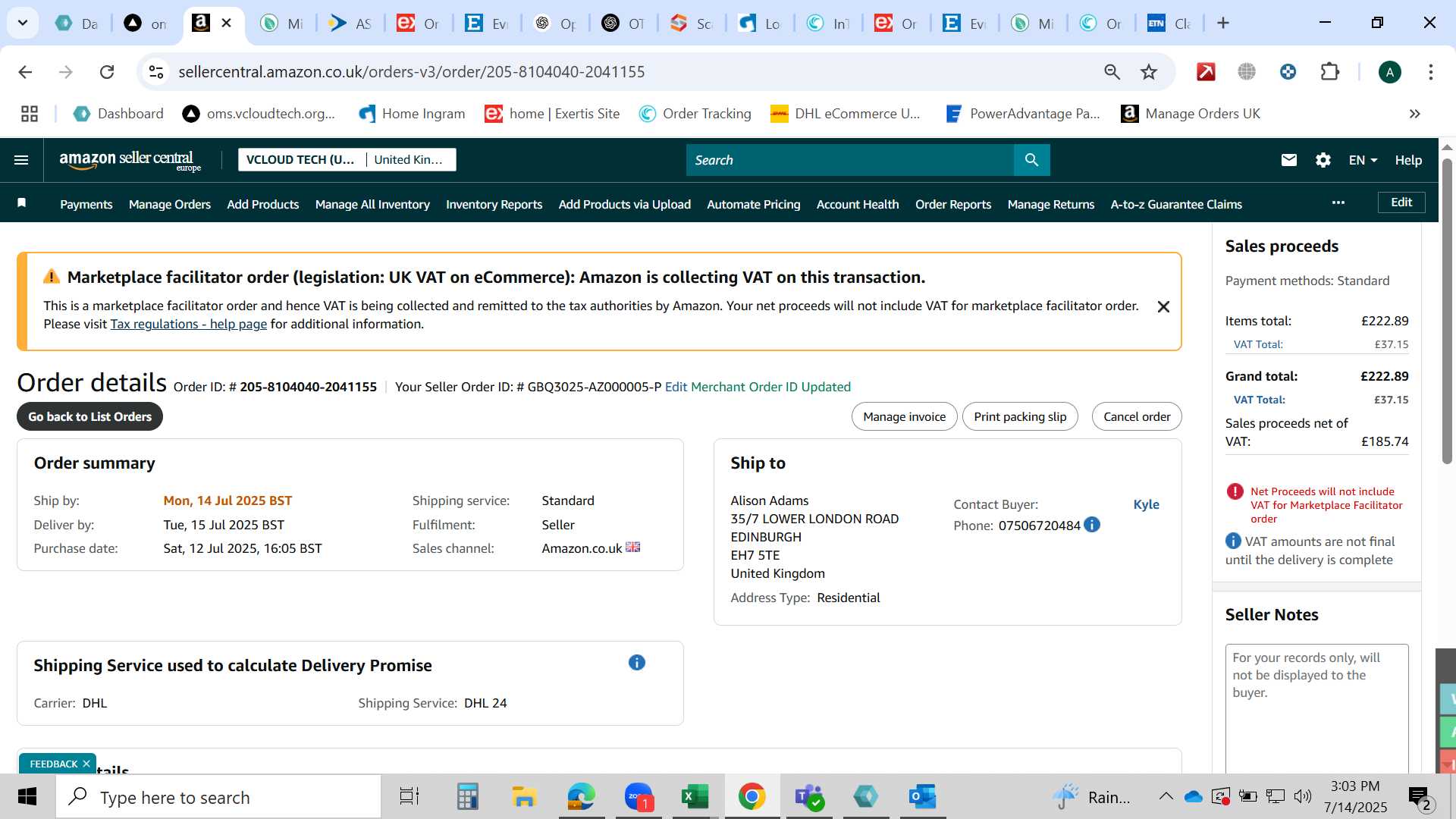Open the DHL eCommerce bookmark
1456x819 pixels.
pyautogui.click(x=845, y=114)
